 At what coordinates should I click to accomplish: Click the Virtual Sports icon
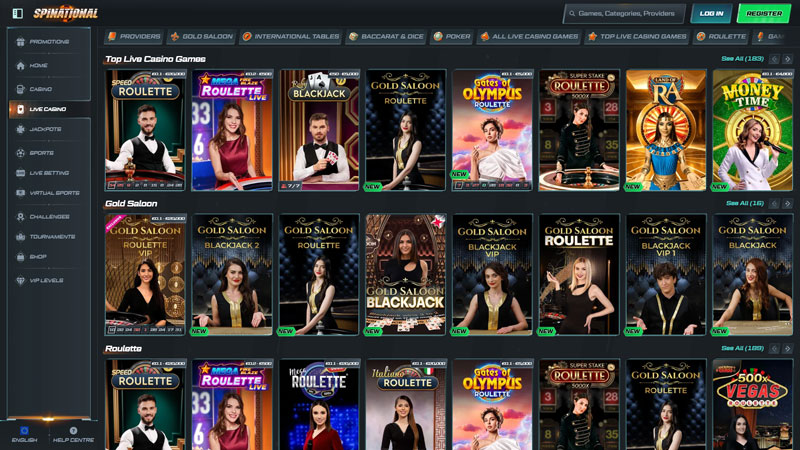20,193
